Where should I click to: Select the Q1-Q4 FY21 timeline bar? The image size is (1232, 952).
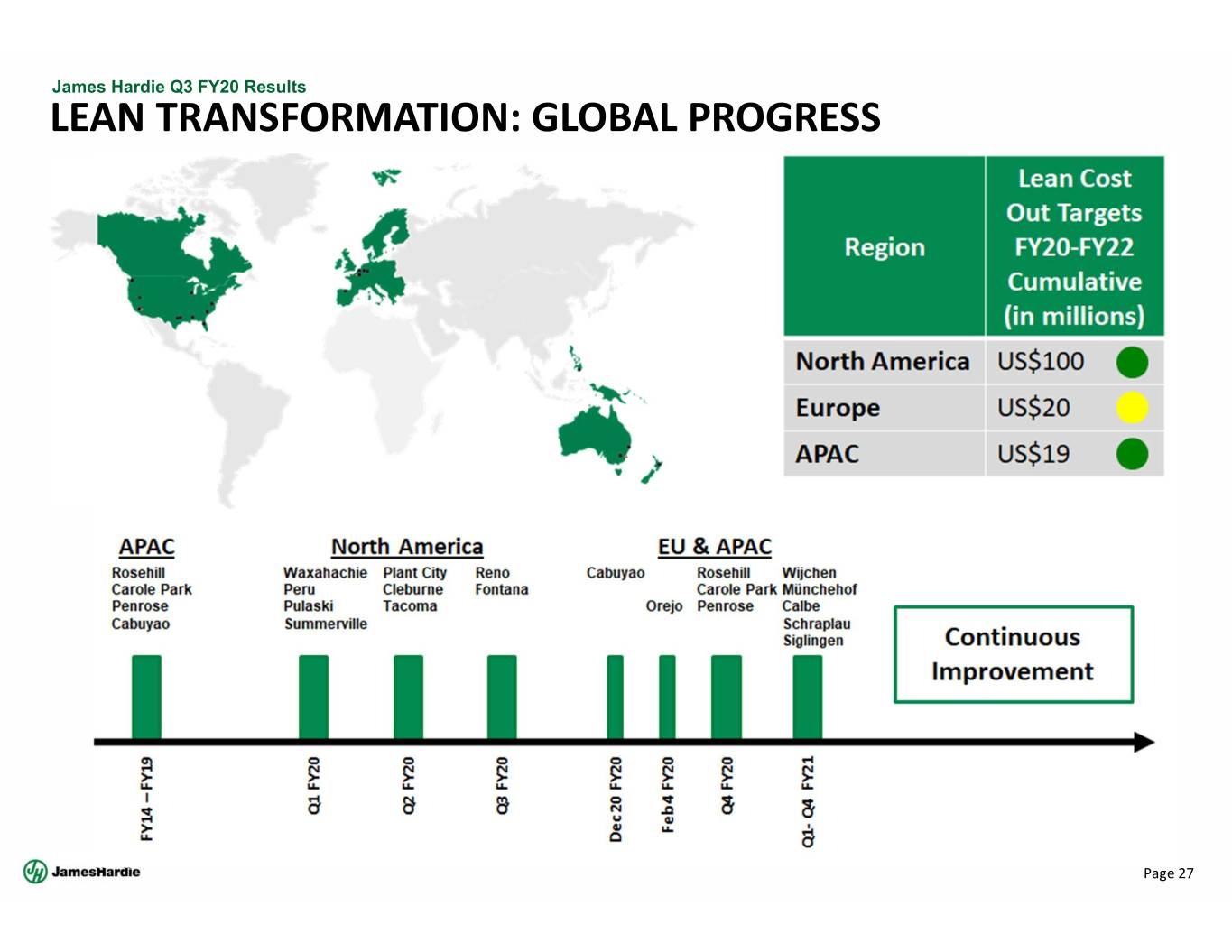[807, 697]
